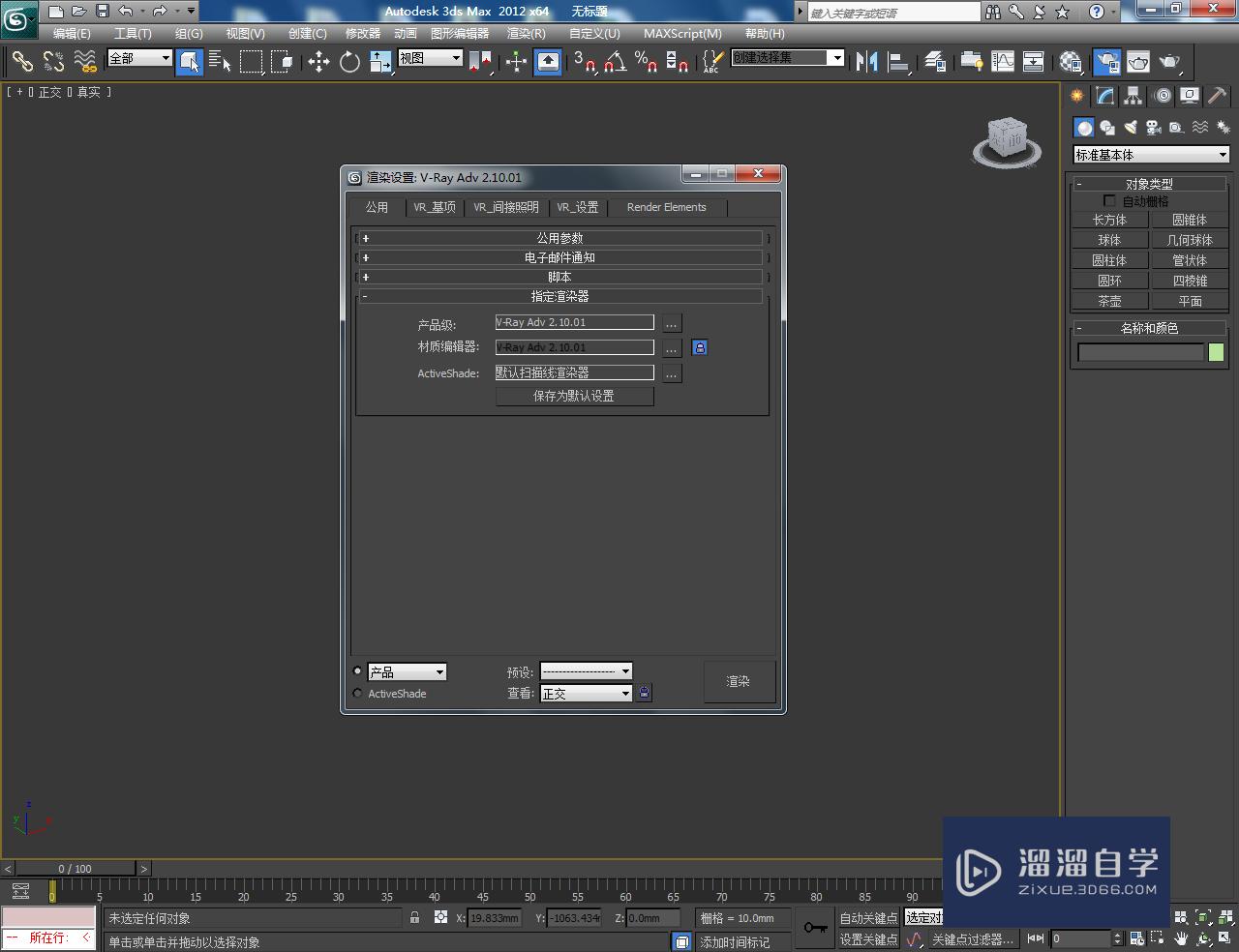This screenshot has height=952, width=1239.
Task: Click the Pan View hand icon
Action: (x=1181, y=938)
